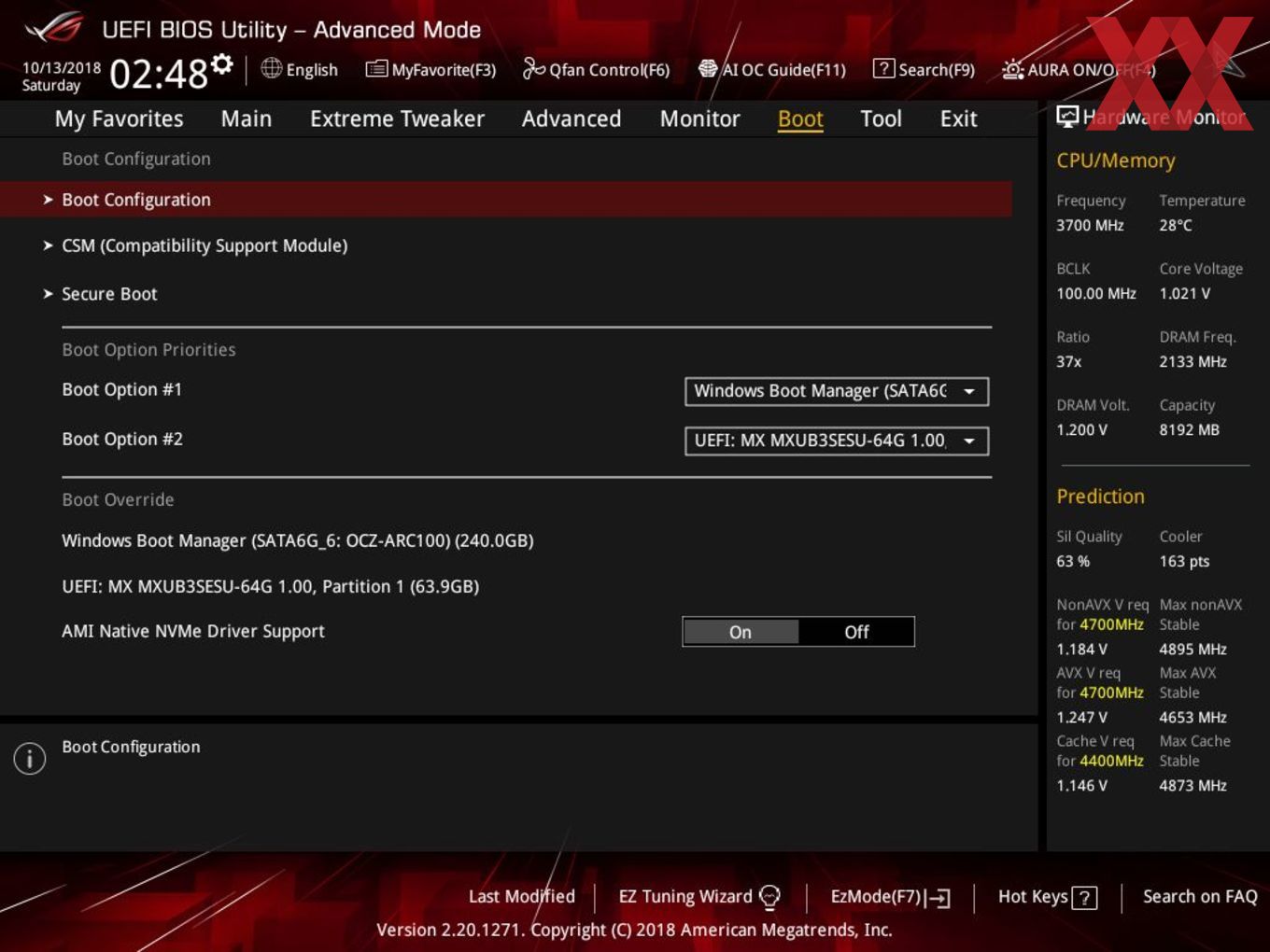Click the version copyright text

point(634,930)
